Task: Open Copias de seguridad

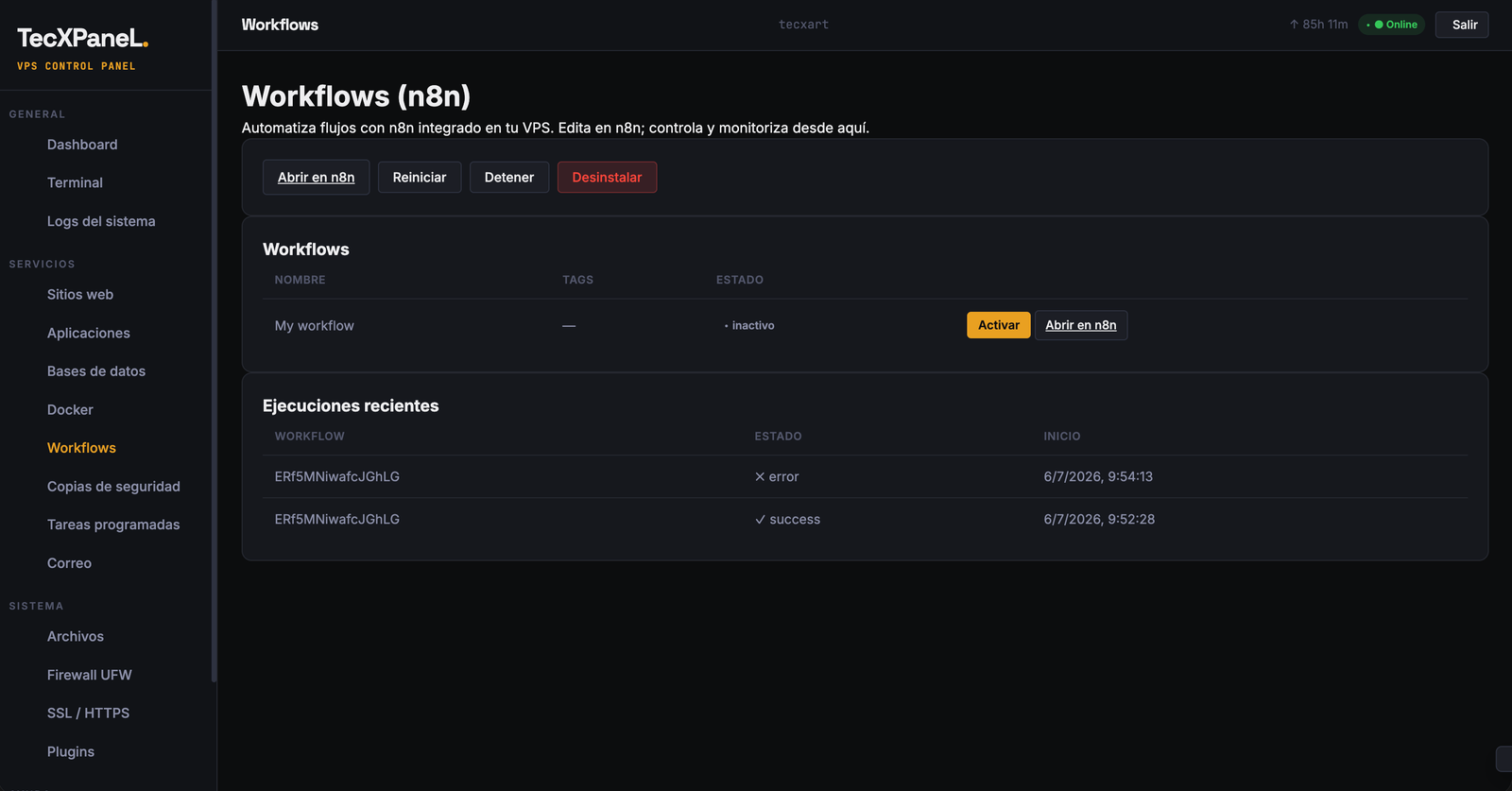Action: [x=113, y=486]
